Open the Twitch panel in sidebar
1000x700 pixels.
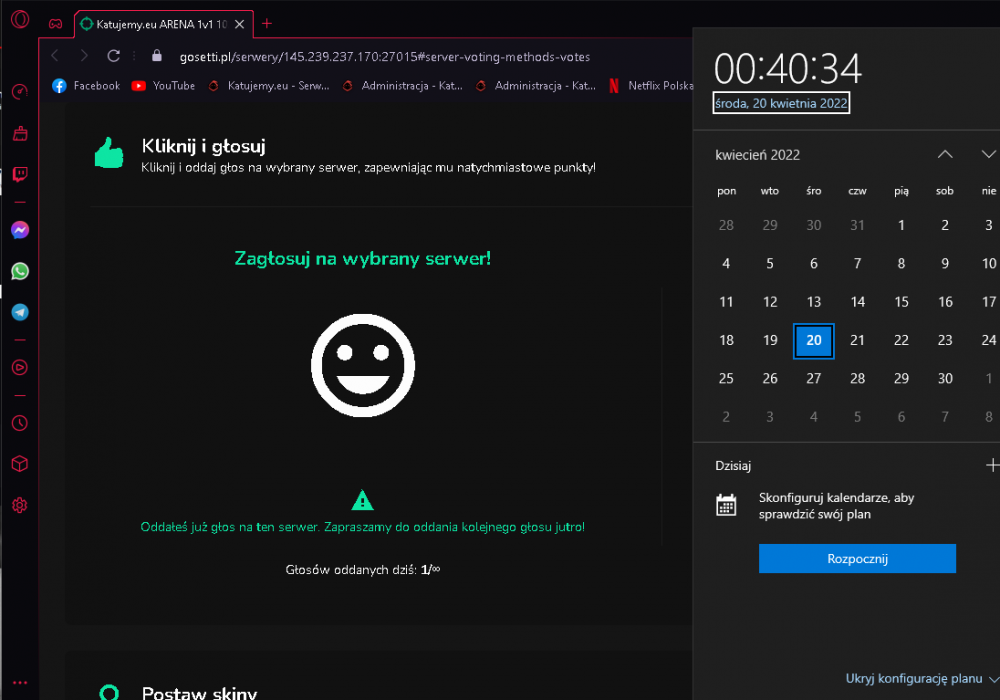pos(20,174)
